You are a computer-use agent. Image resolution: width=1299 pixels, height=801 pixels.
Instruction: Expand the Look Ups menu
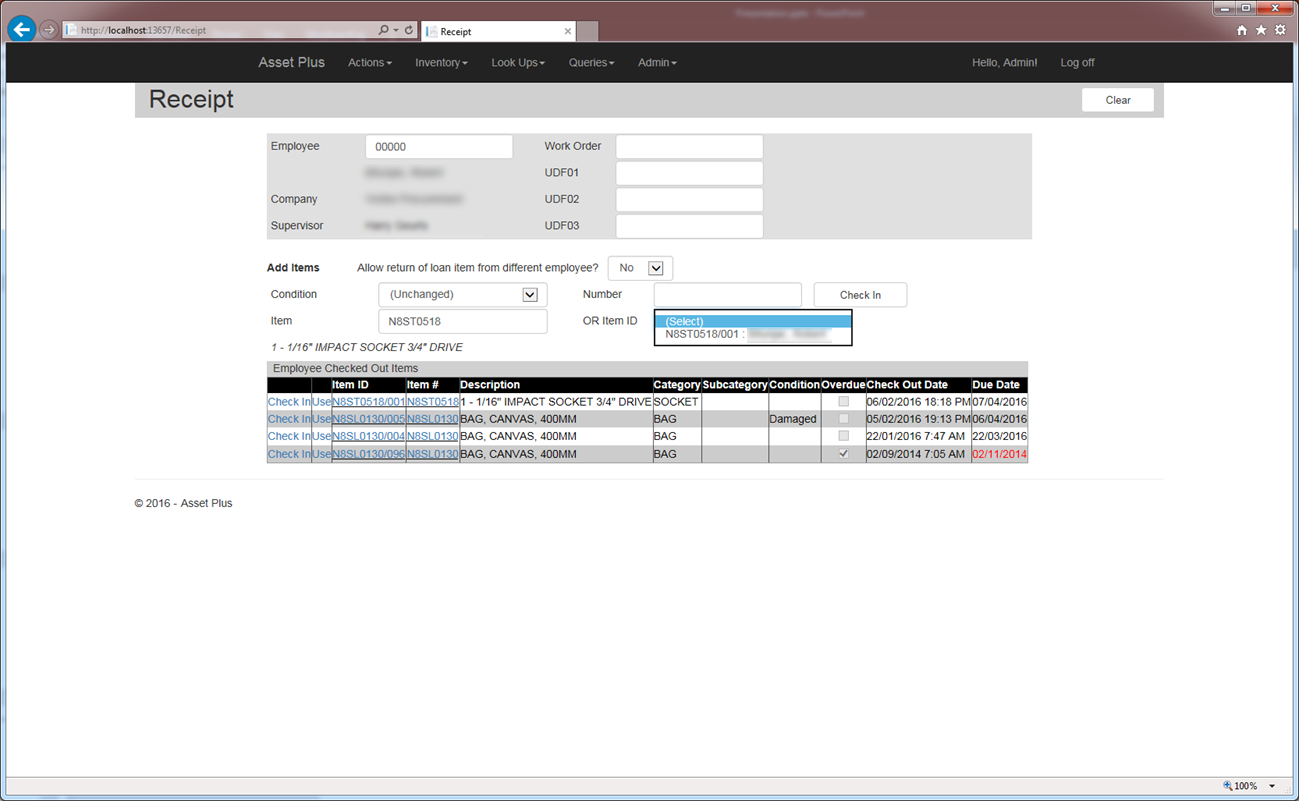coord(518,63)
